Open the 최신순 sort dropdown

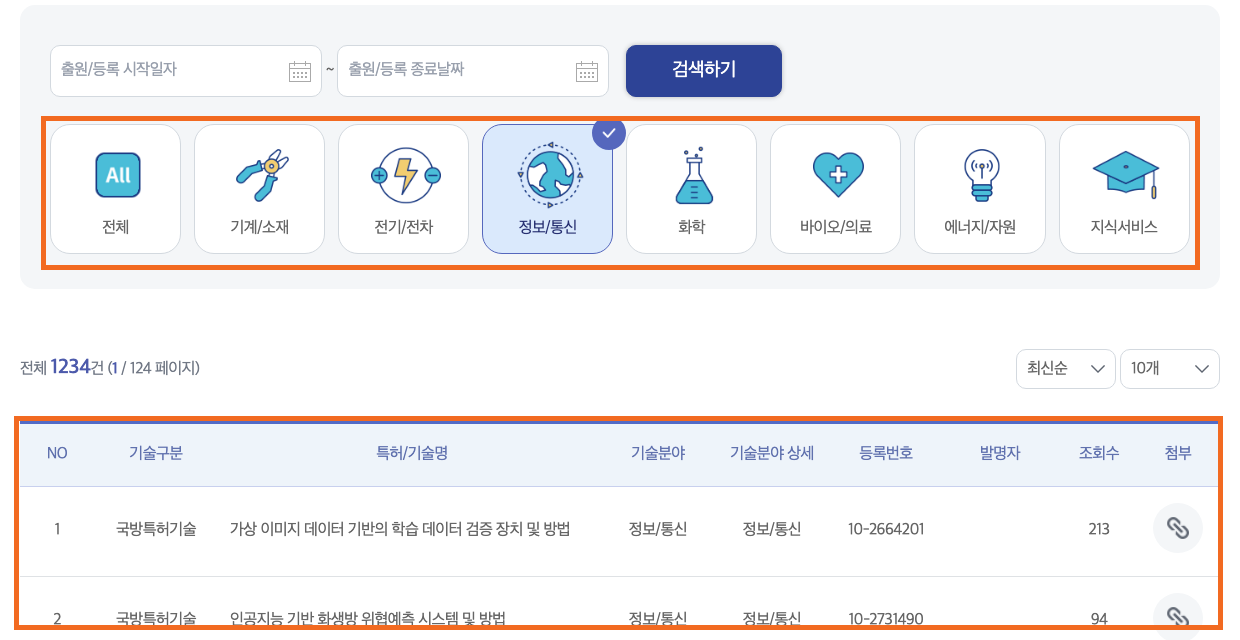pos(1066,368)
